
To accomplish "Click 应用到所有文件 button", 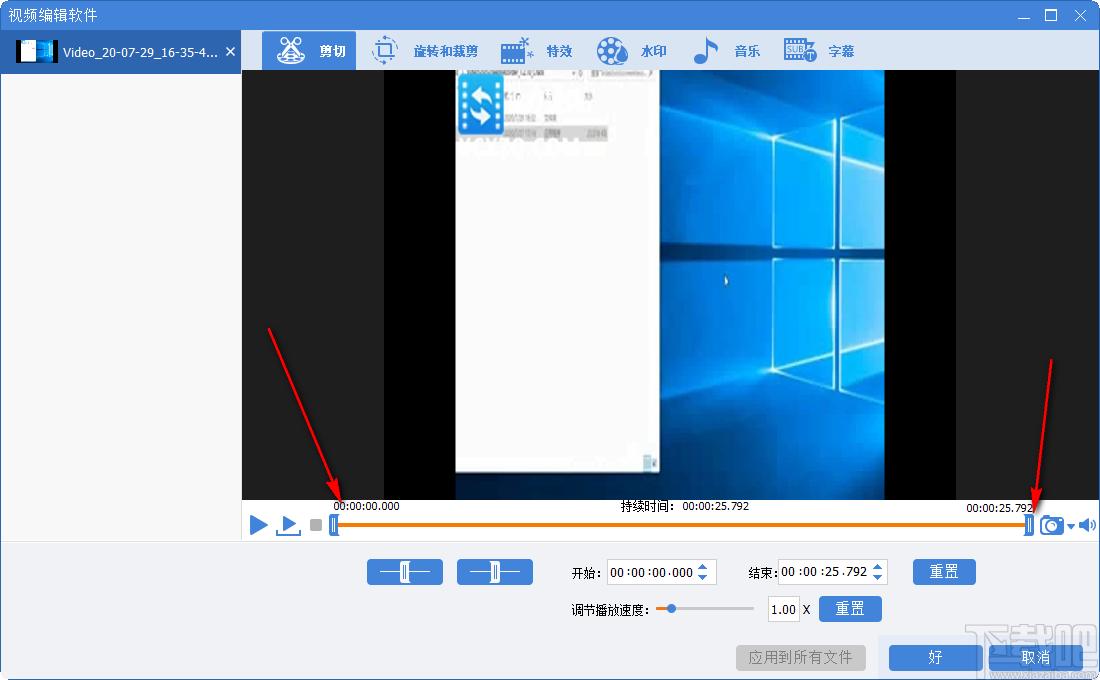I will click(800, 658).
